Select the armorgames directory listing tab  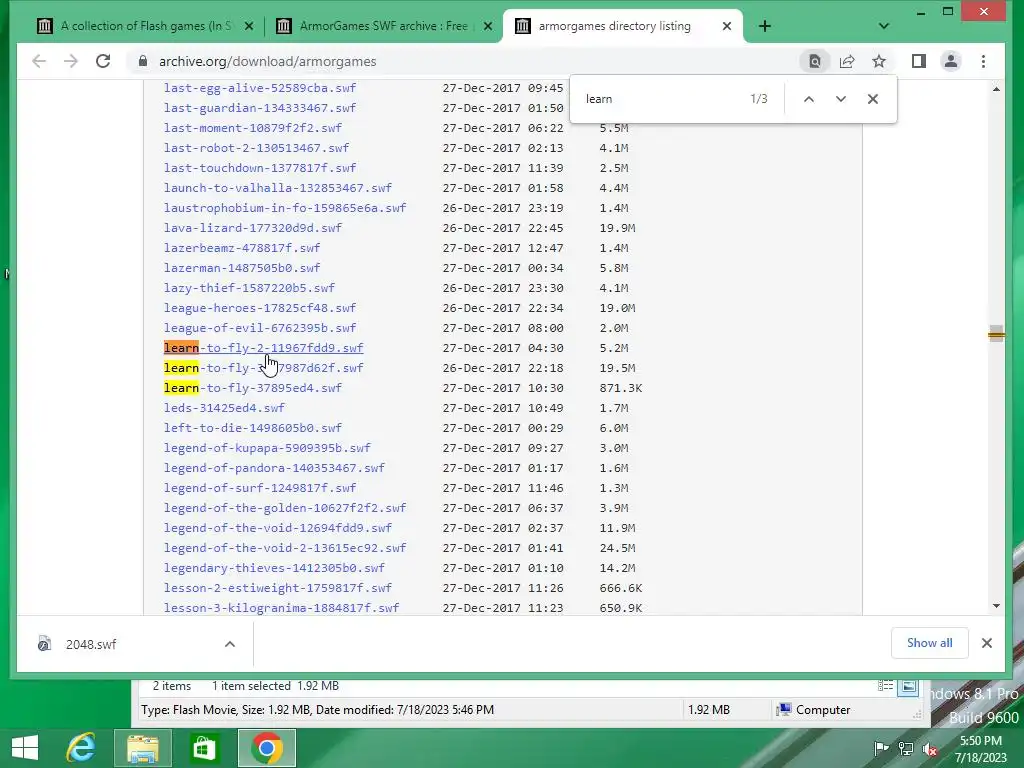click(622, 26)
